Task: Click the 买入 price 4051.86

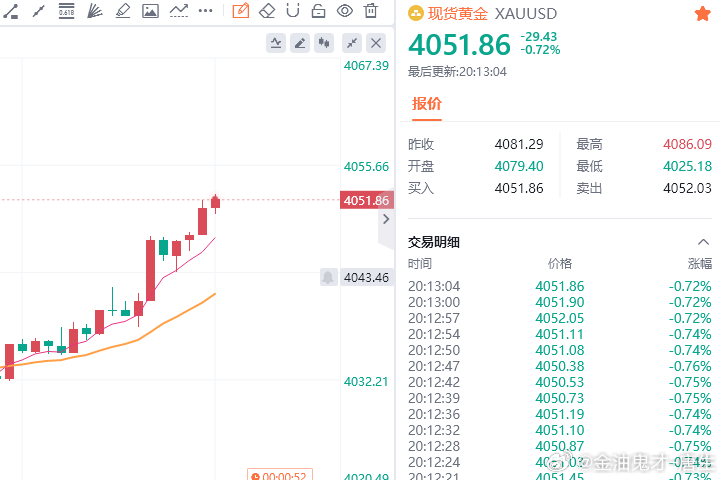Action: coord(519,188)
